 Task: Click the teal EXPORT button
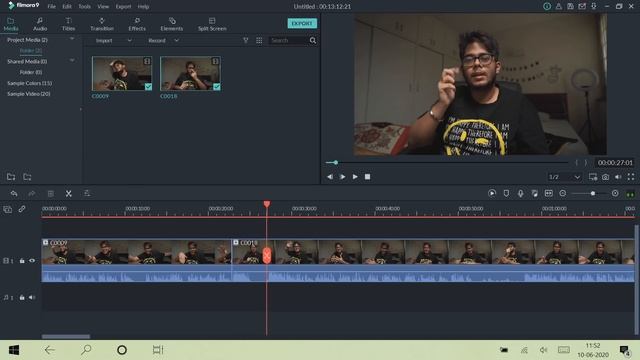tap(302, 23)
